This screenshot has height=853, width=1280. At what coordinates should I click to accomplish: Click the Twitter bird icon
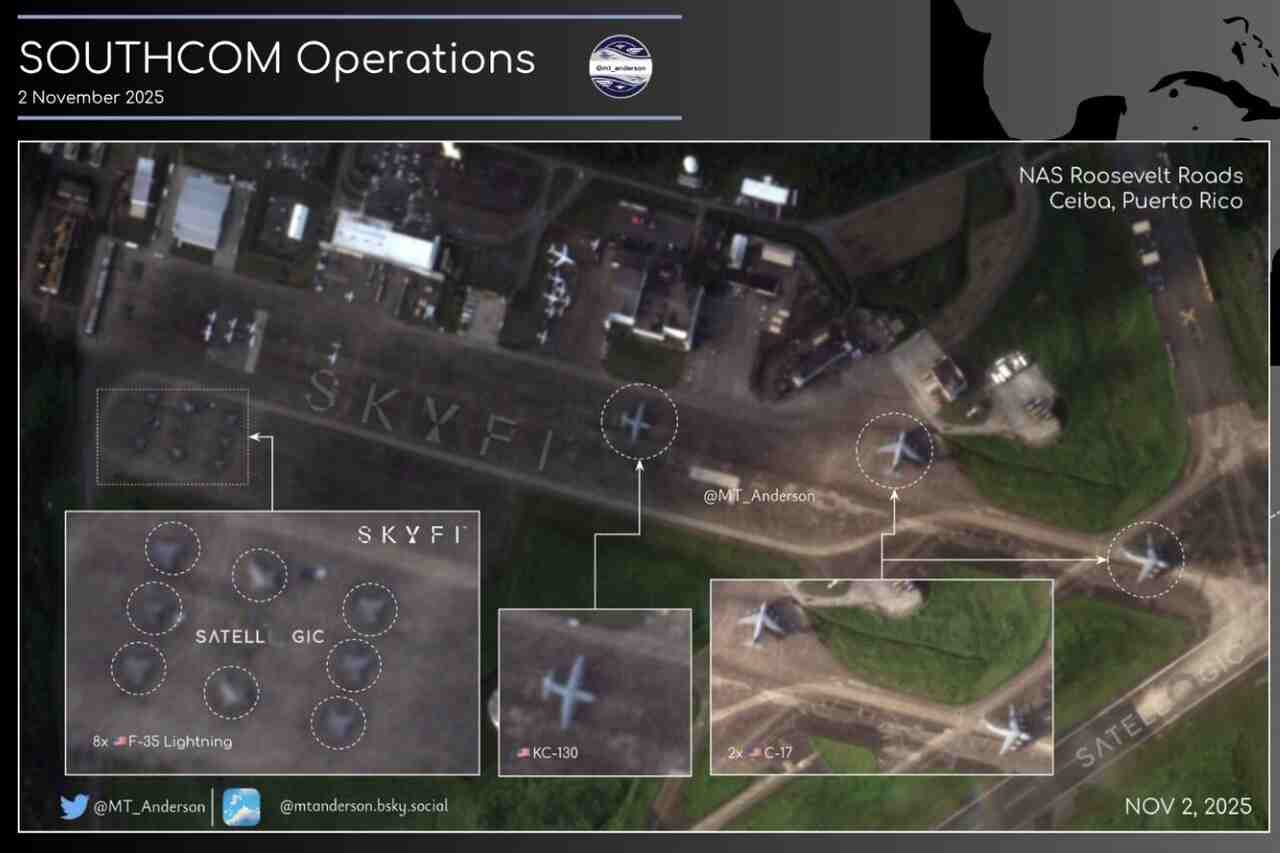coord(74,807)
